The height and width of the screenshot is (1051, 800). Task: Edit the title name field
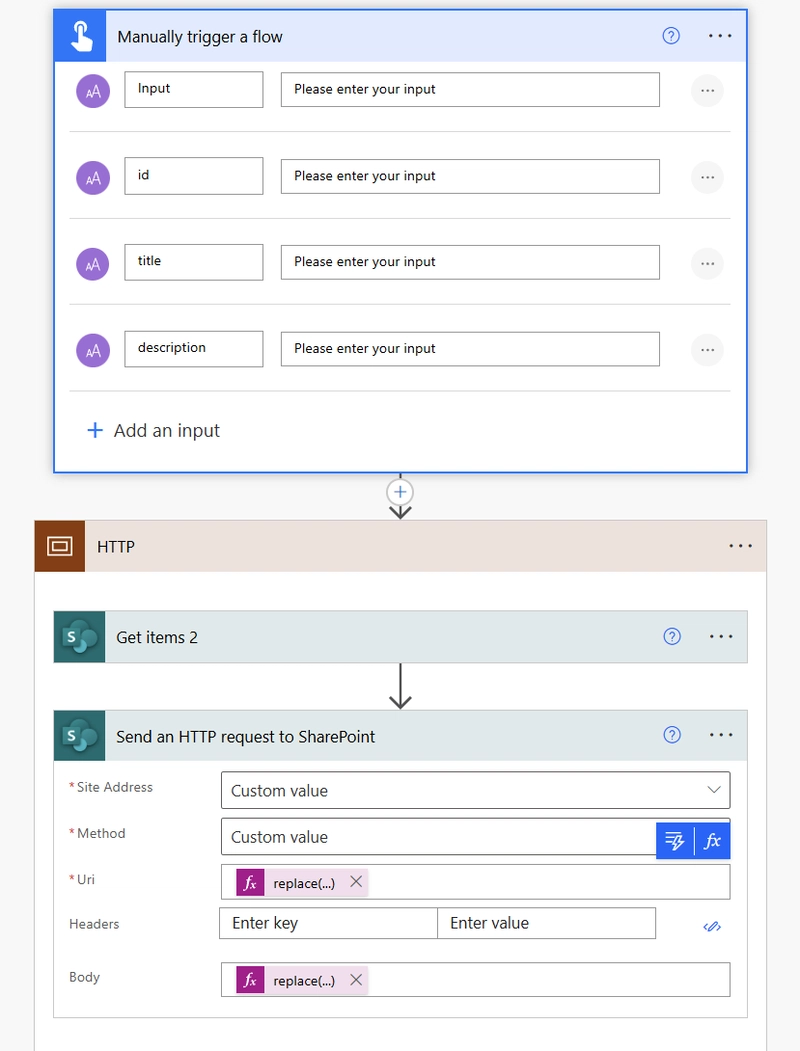(194, 262)
